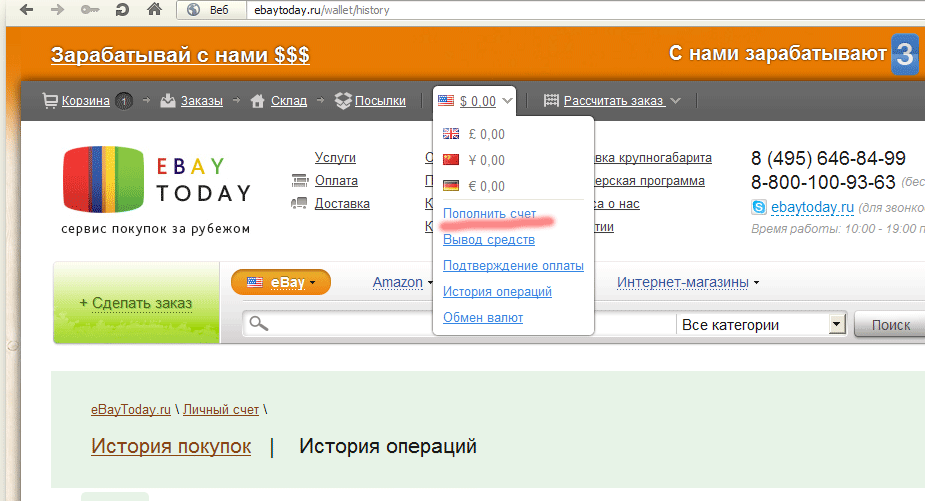This screenshot has height=501, width=925.
Task: Click the browser forward arrow
Action: 57,9
